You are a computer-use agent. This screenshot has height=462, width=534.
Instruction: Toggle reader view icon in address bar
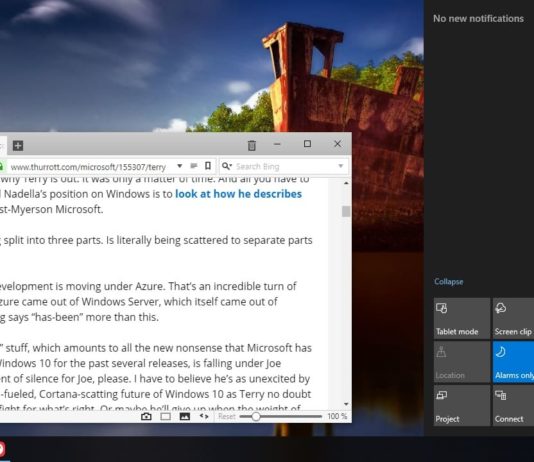coord(194,166)
